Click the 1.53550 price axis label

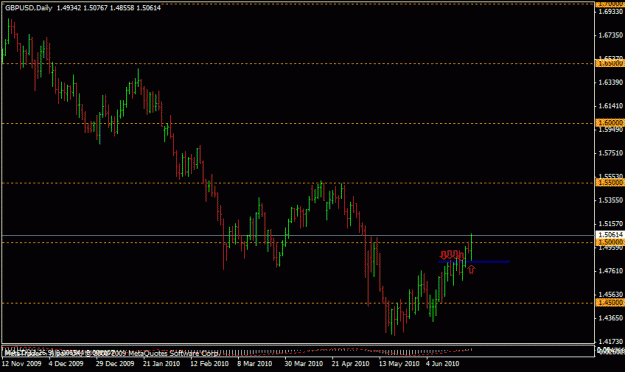611,200
